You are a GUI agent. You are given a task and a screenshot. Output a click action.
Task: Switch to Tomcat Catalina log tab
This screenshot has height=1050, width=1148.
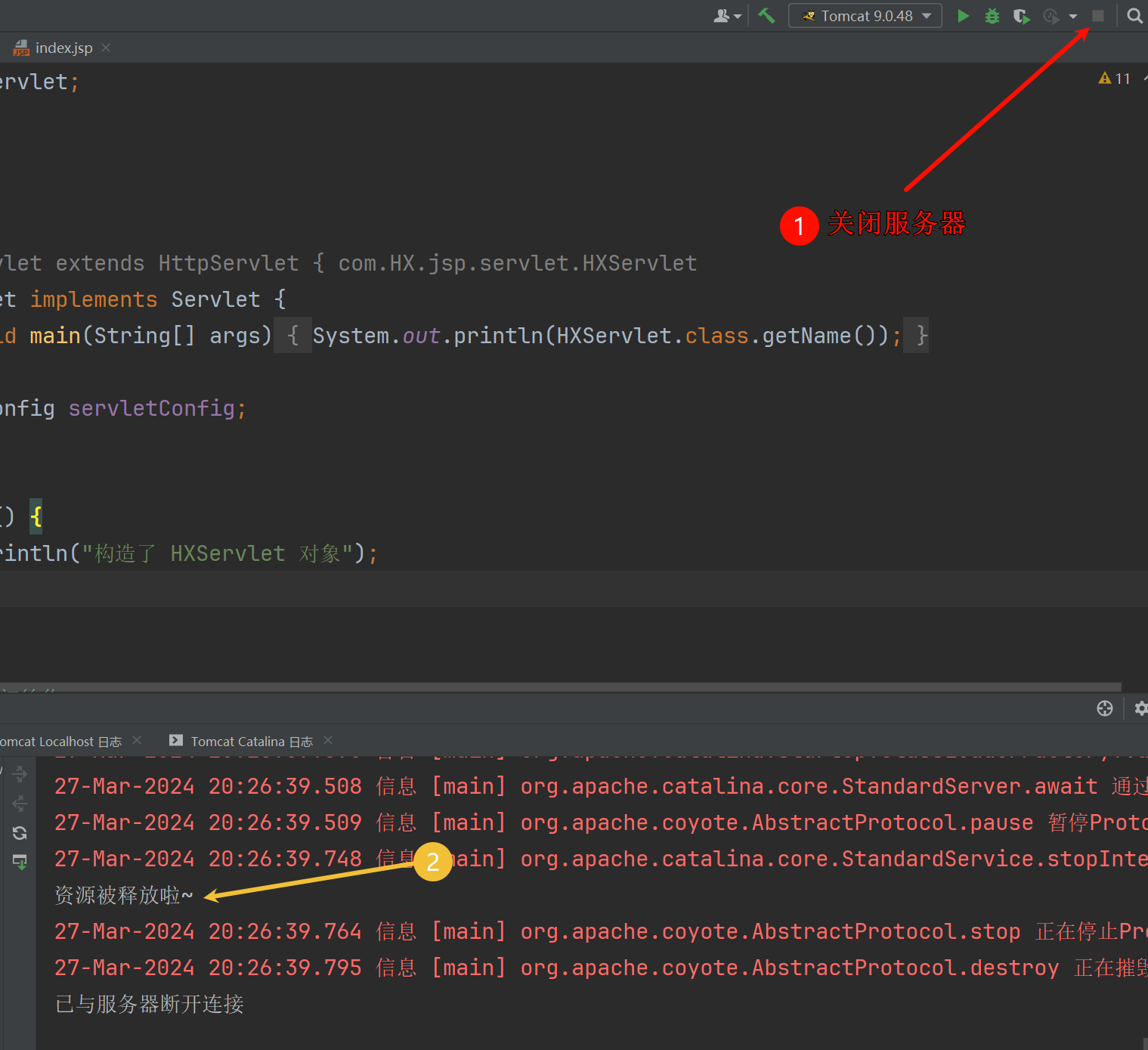(x=251, y=742)
